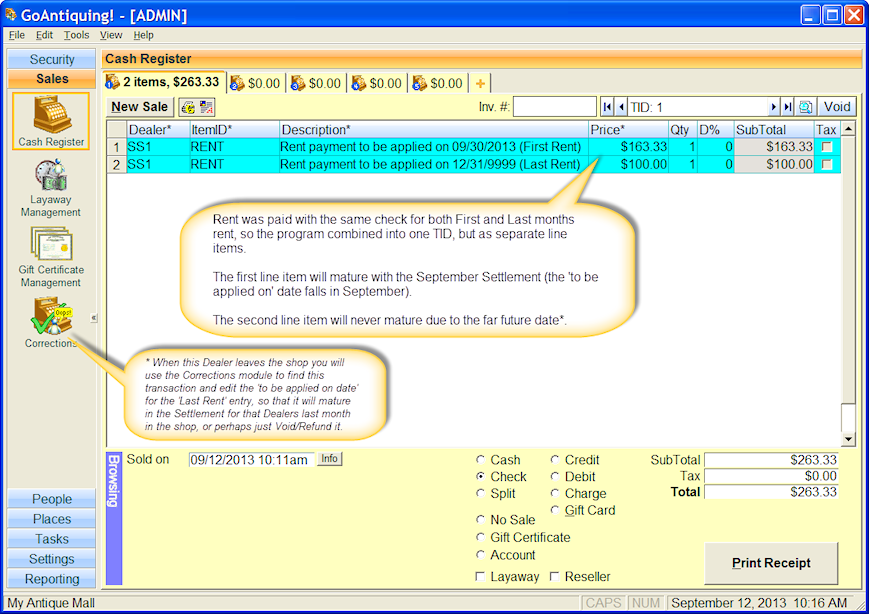Click the Price column header

[x=628, y=130]
